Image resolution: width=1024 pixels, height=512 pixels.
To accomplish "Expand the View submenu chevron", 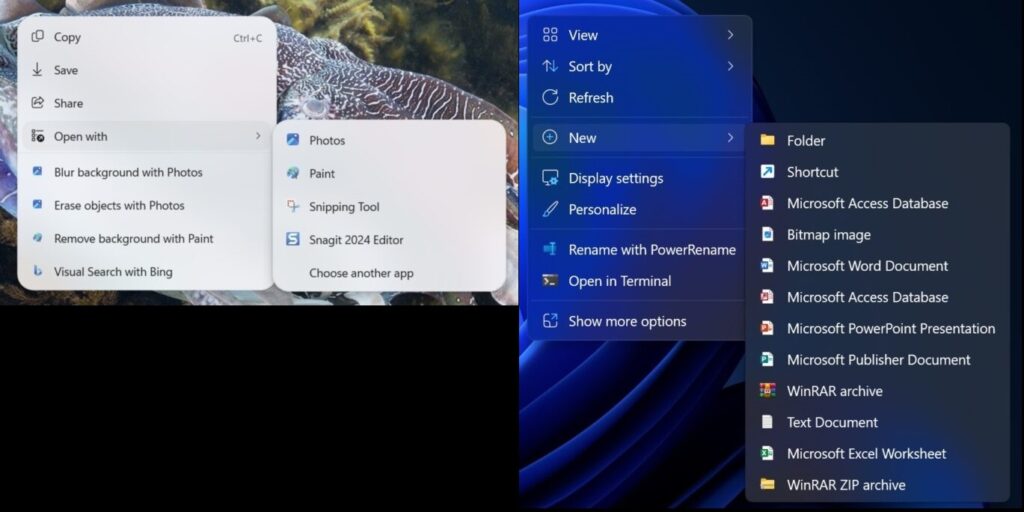I will [731, 35].
